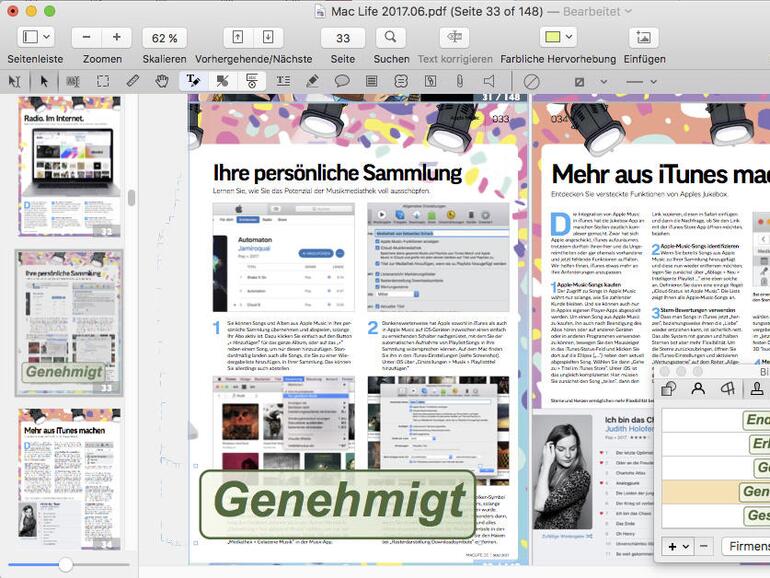This screenshot has width=770, height=578.
Task: Select the link tool icon
Action: 431,81
